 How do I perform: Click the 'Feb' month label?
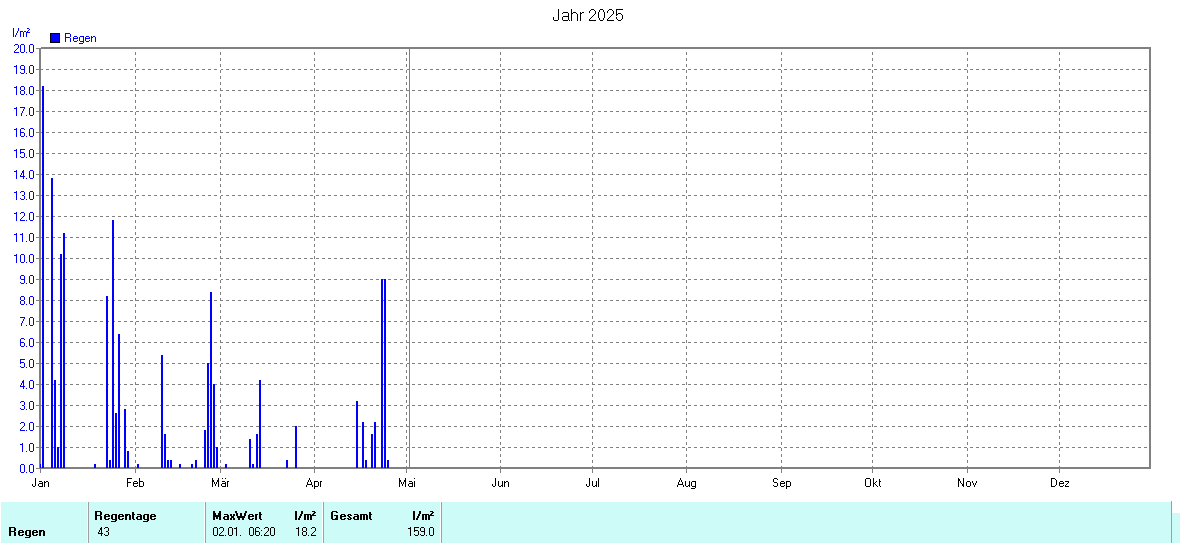pos(135,483)
